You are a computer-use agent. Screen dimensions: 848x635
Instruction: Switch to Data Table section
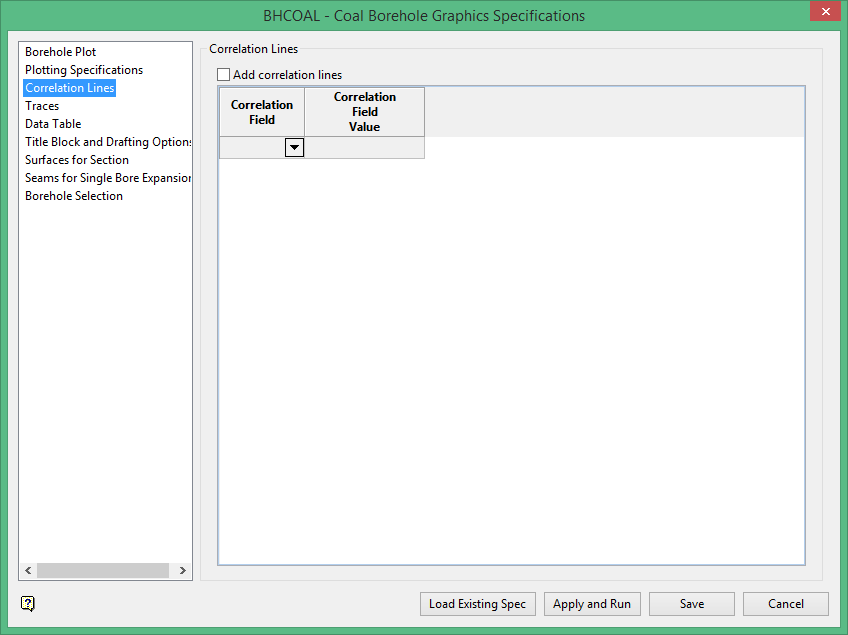53,124
